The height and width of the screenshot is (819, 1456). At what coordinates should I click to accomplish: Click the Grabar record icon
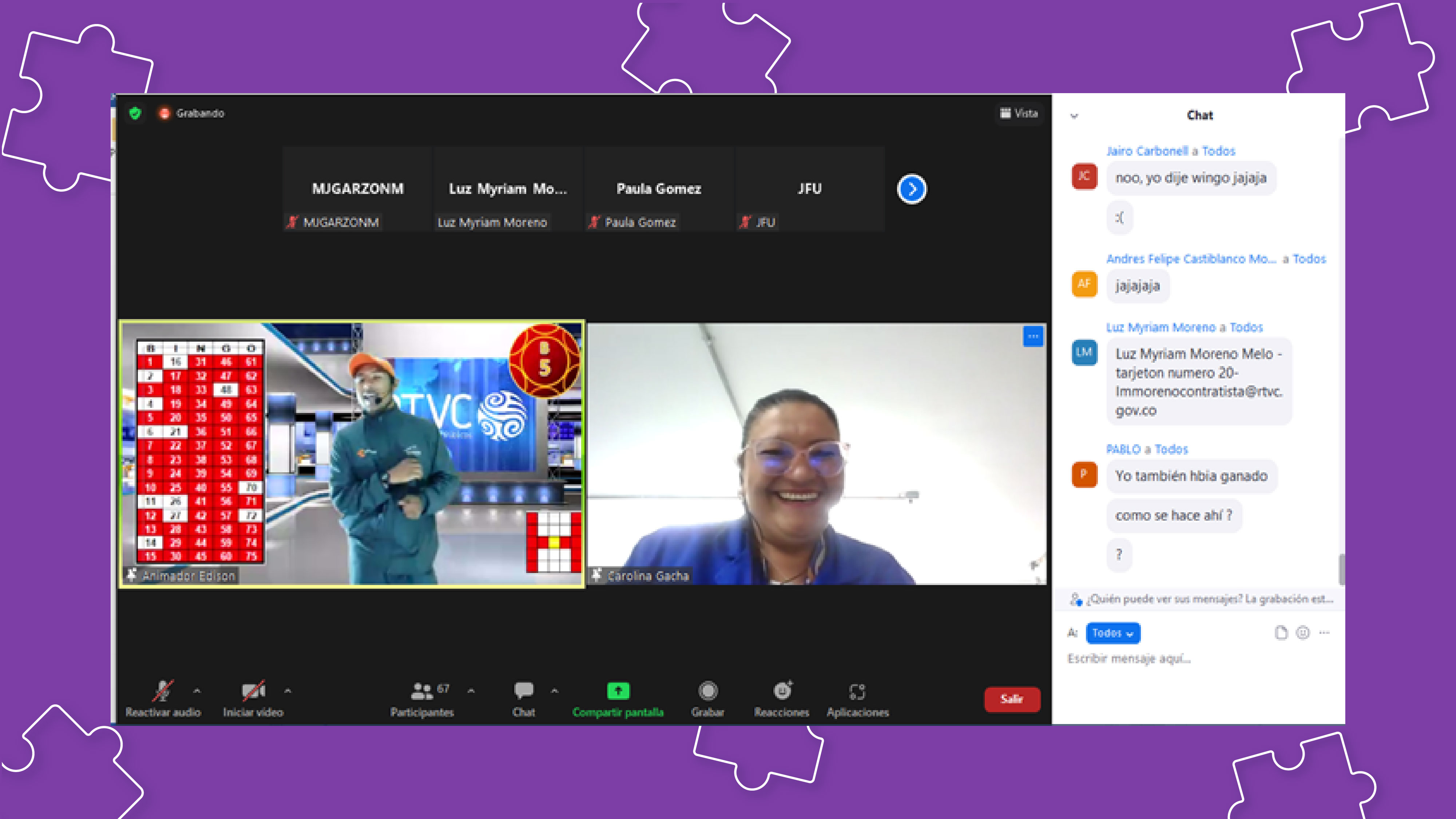coord(708,691)
